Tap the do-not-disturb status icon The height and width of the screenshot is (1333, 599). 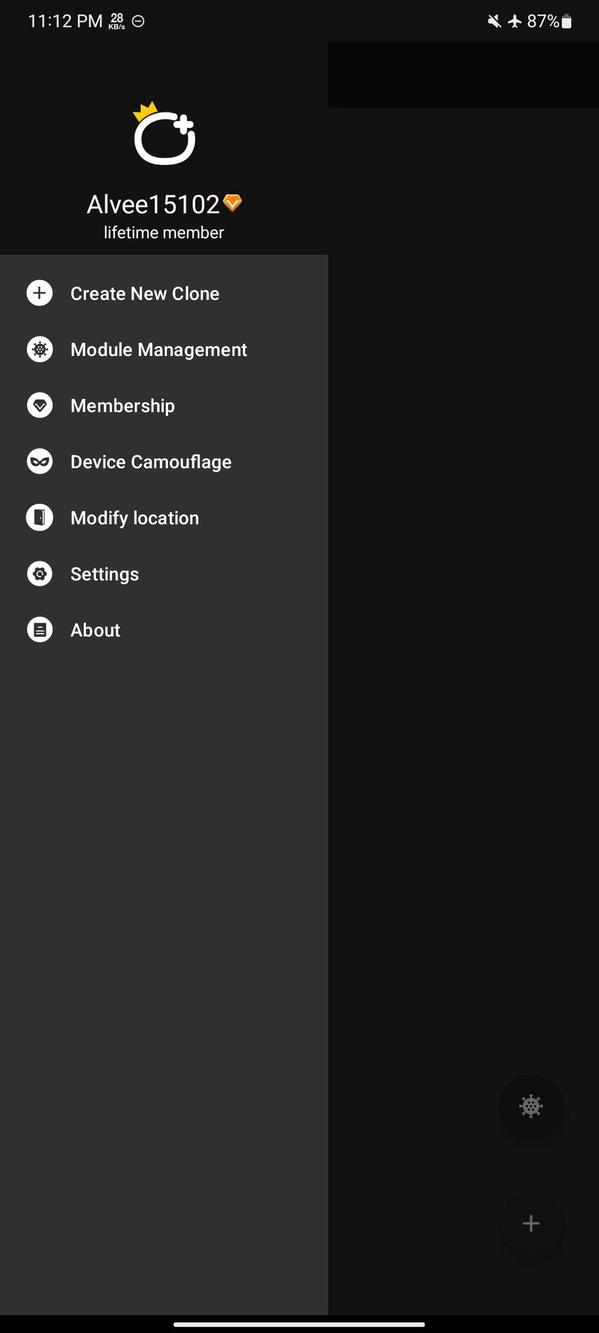point(138,21)
